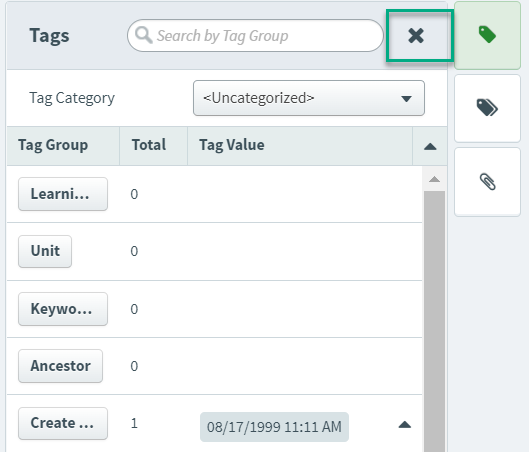
Task: Open the multiple tags sidebar icon
Action: coord(487,108)
